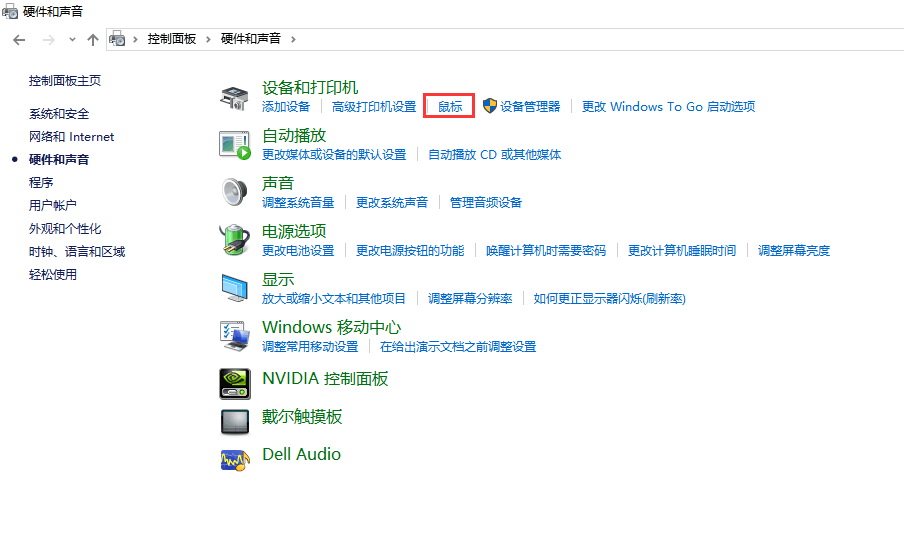Click the Dell Audio icon
Image resolution: width=904 pixels, height=555 pixels.
pos(234,459)
